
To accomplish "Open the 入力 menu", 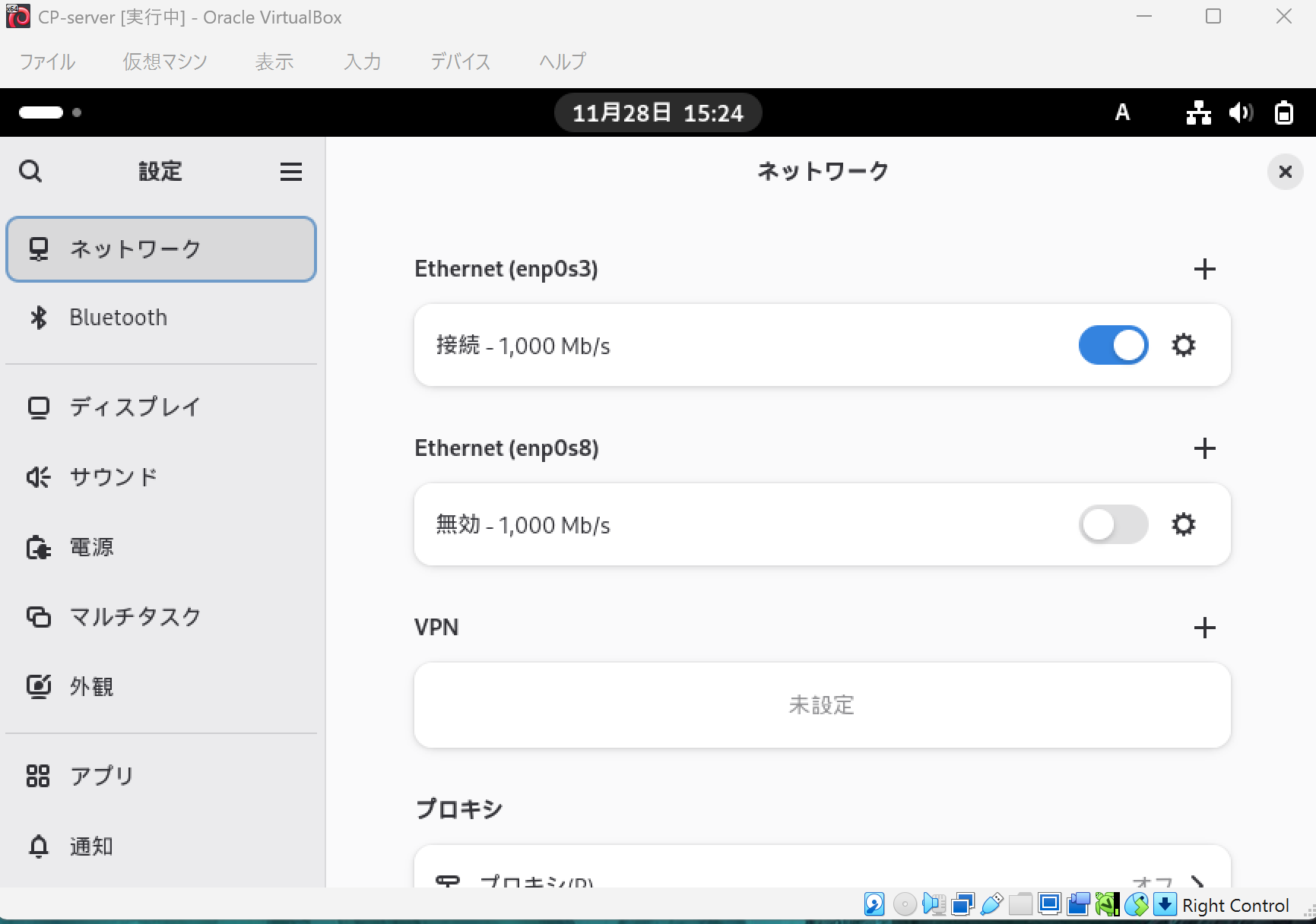I will click(362, 62).
